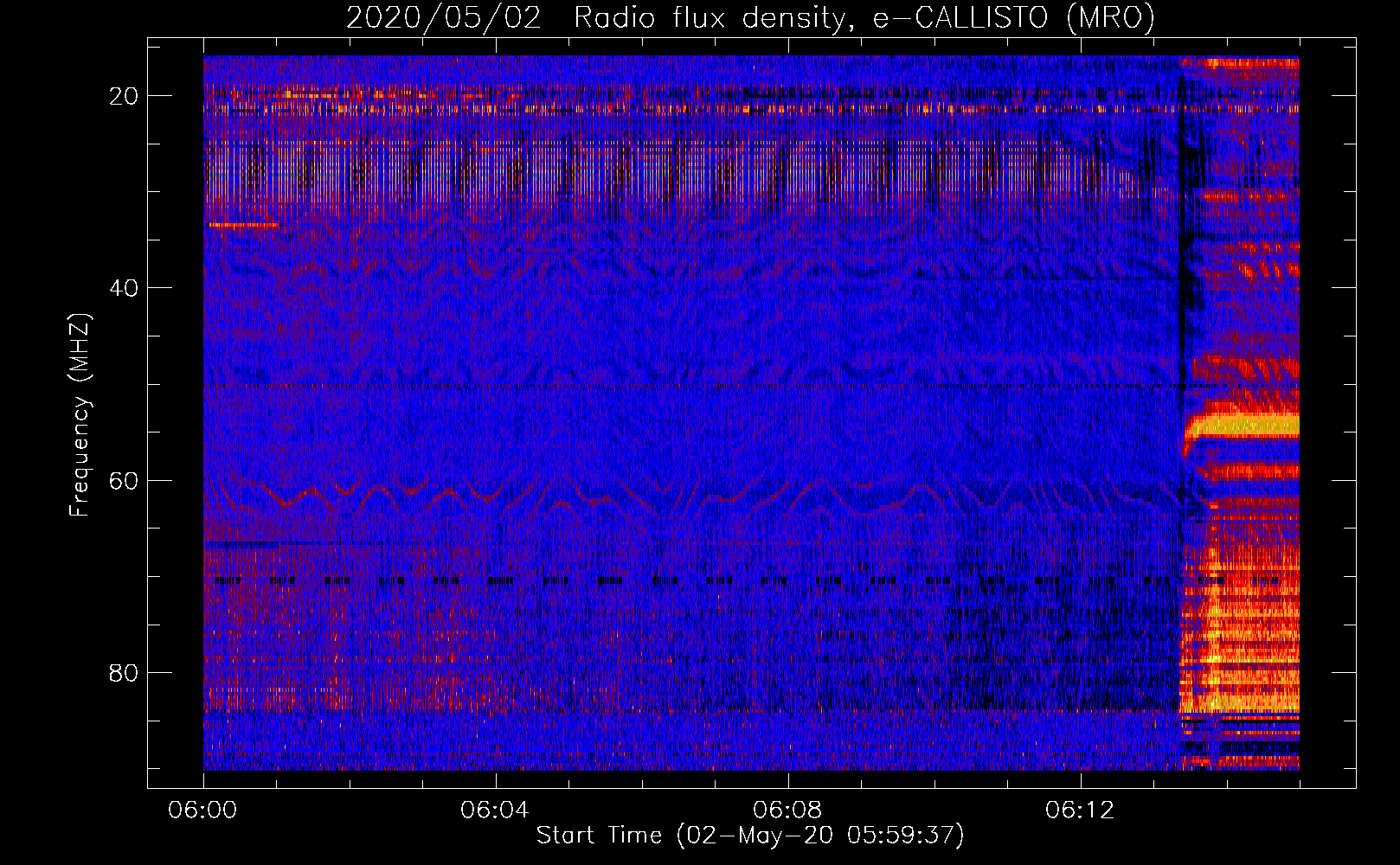Click the 06:00 time tick label

tap(203, 811)
